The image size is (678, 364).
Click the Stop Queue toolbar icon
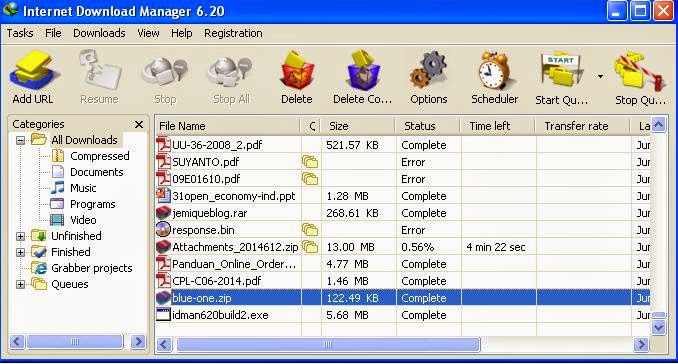[x=640, y=71]
